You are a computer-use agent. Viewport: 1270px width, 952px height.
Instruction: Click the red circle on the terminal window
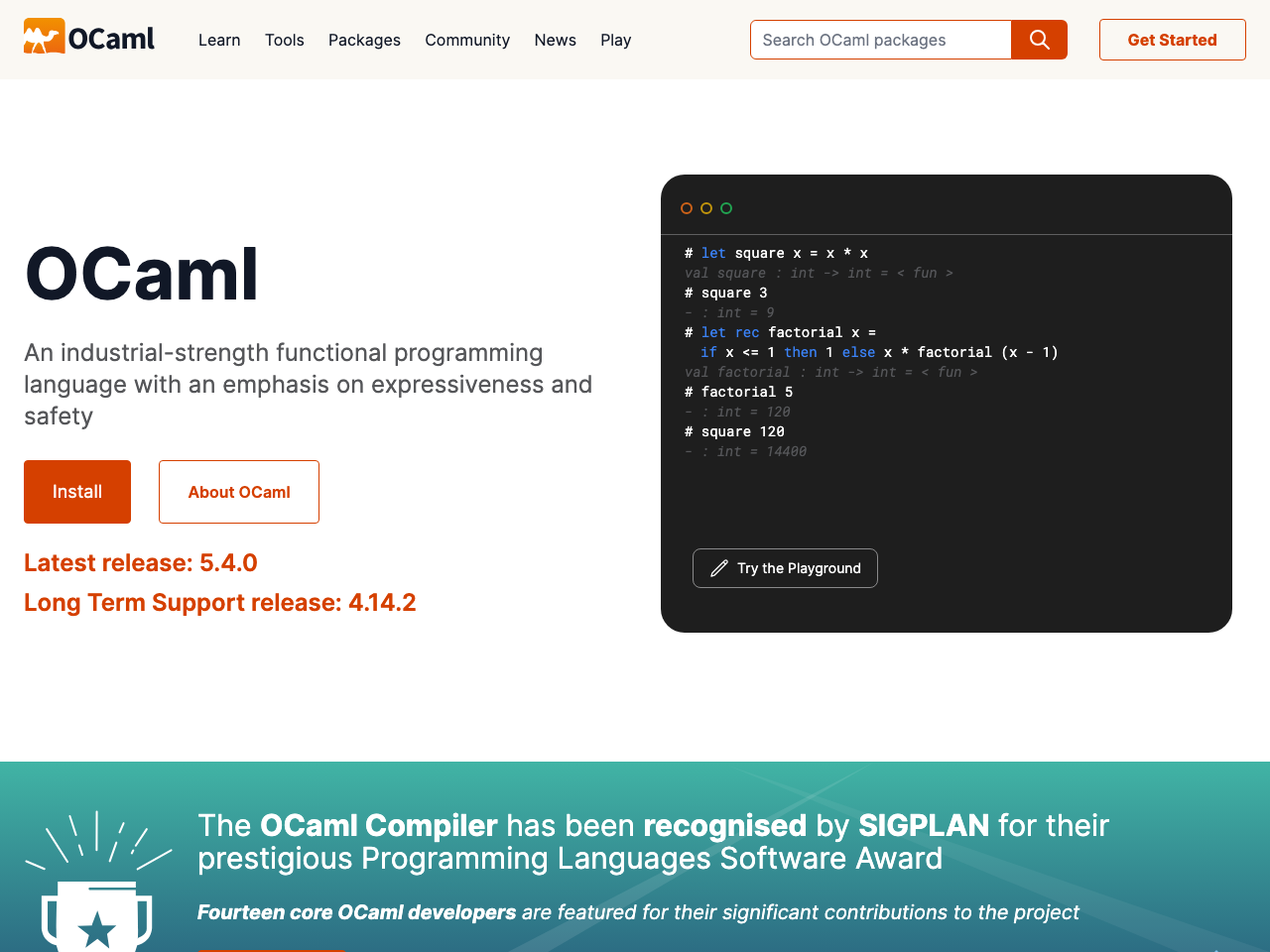pos(686,207)
